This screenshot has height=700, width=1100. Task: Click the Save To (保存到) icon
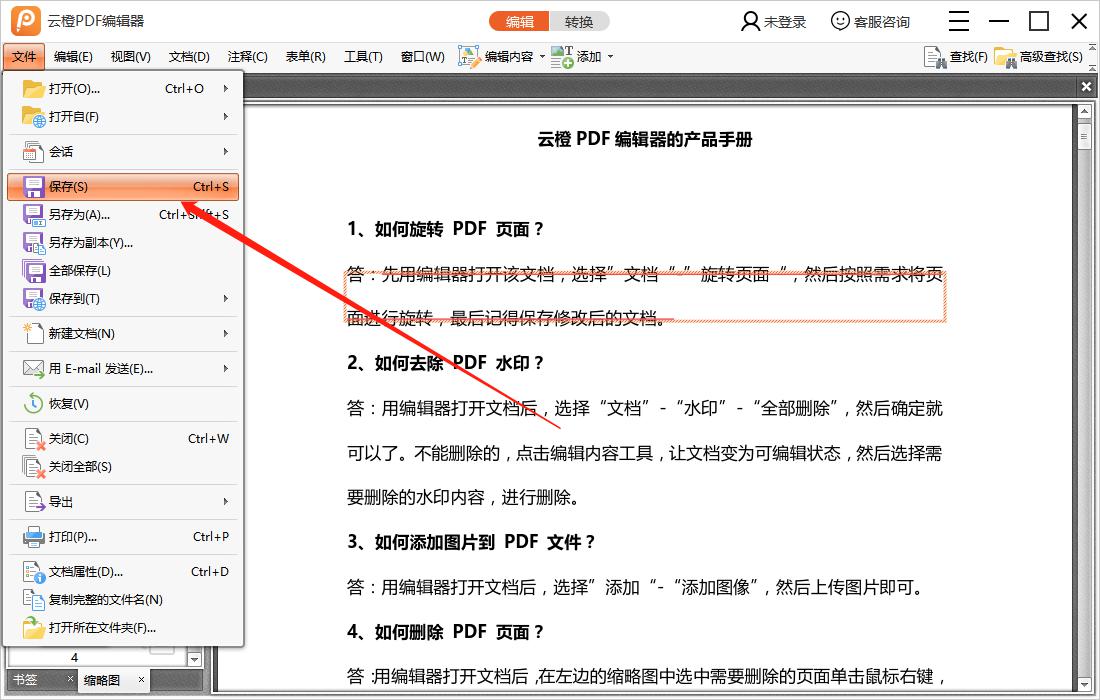click(33, 299)
